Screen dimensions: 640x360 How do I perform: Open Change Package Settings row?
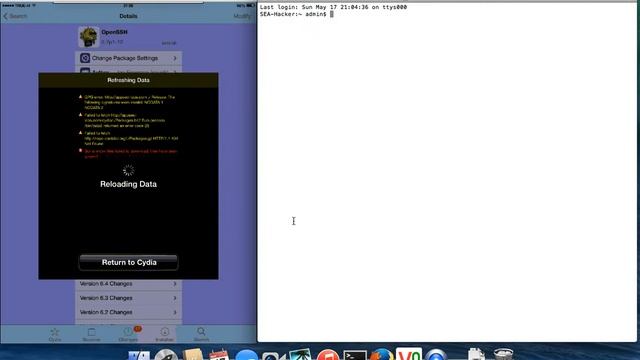129,58
